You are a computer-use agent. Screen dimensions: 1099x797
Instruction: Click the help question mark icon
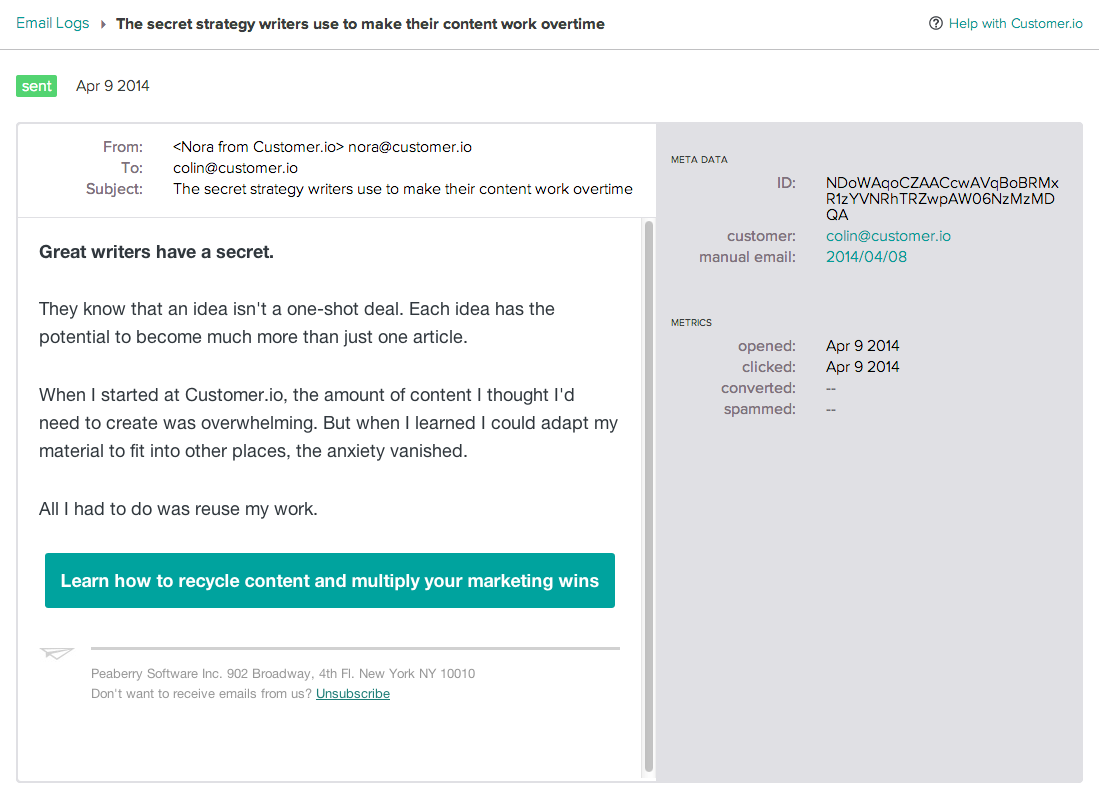pyautogui.click(x=935, y=23)
